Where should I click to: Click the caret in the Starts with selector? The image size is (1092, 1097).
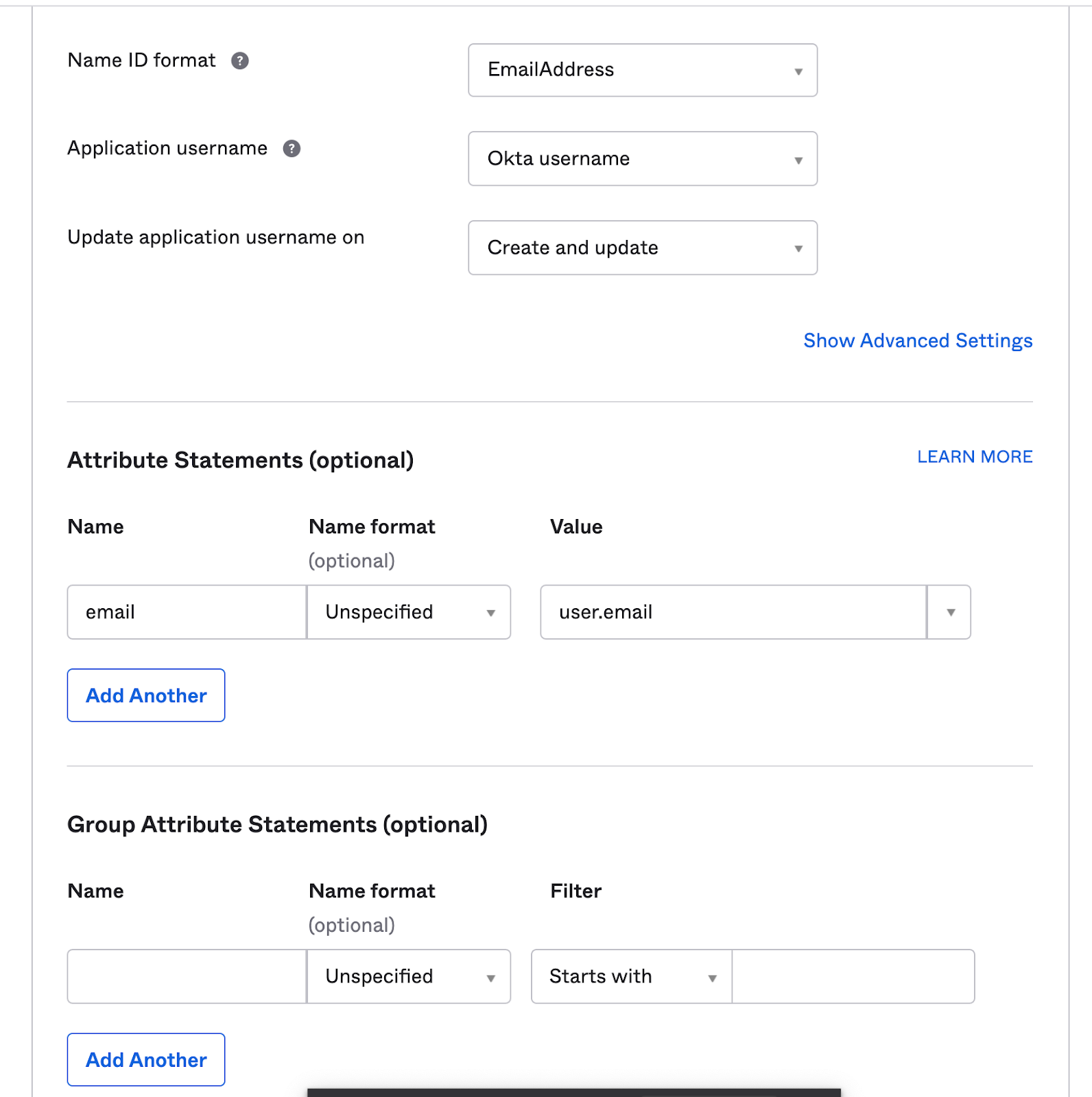click(x=712, y=978)
